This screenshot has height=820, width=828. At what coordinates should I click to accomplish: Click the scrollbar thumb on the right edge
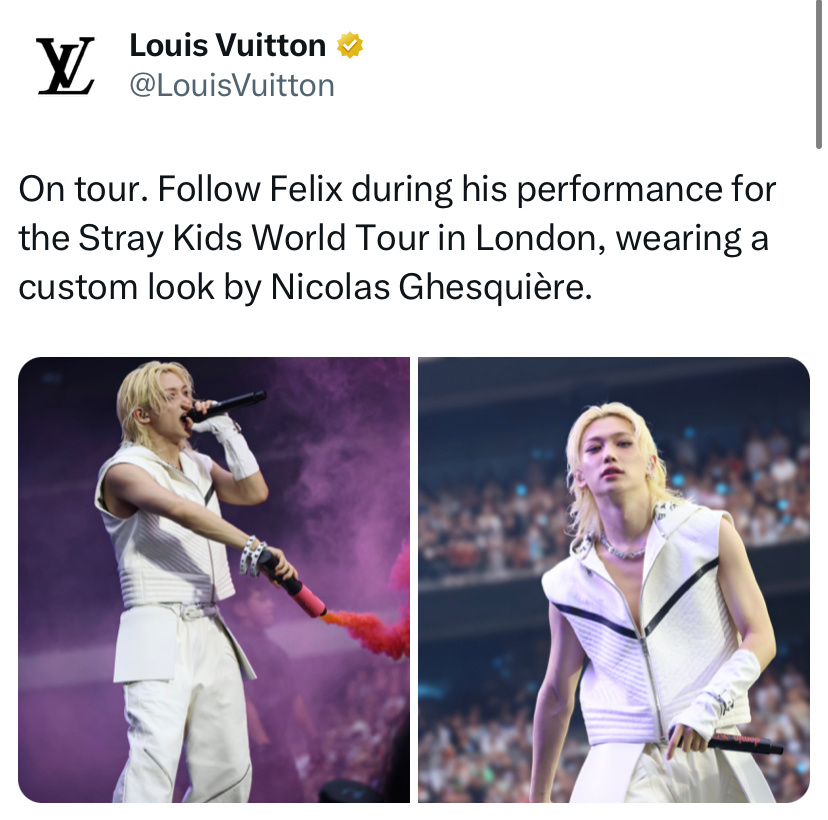coord(818,74)
